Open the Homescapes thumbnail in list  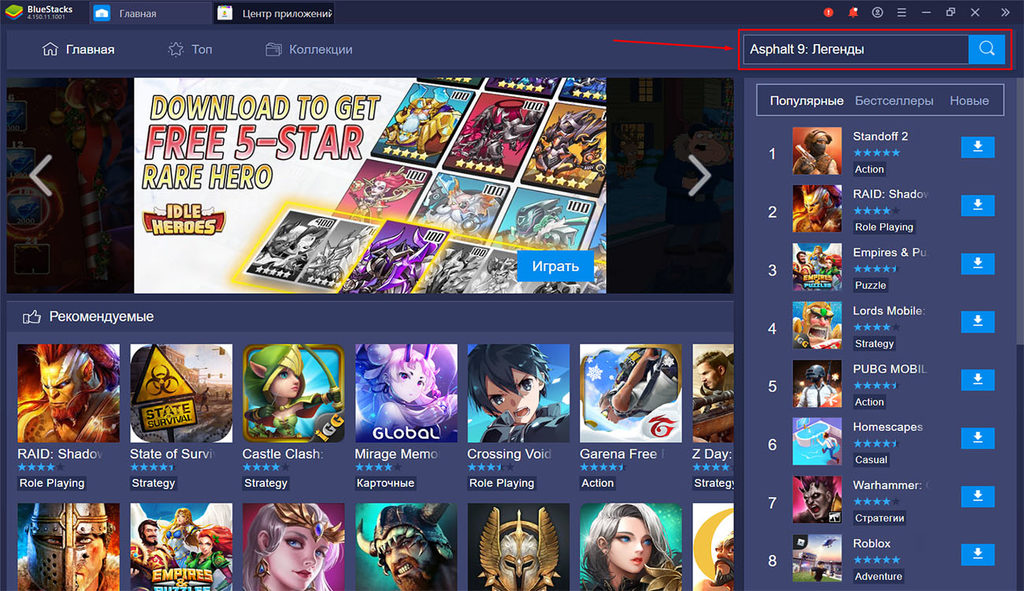coord(817,441)
